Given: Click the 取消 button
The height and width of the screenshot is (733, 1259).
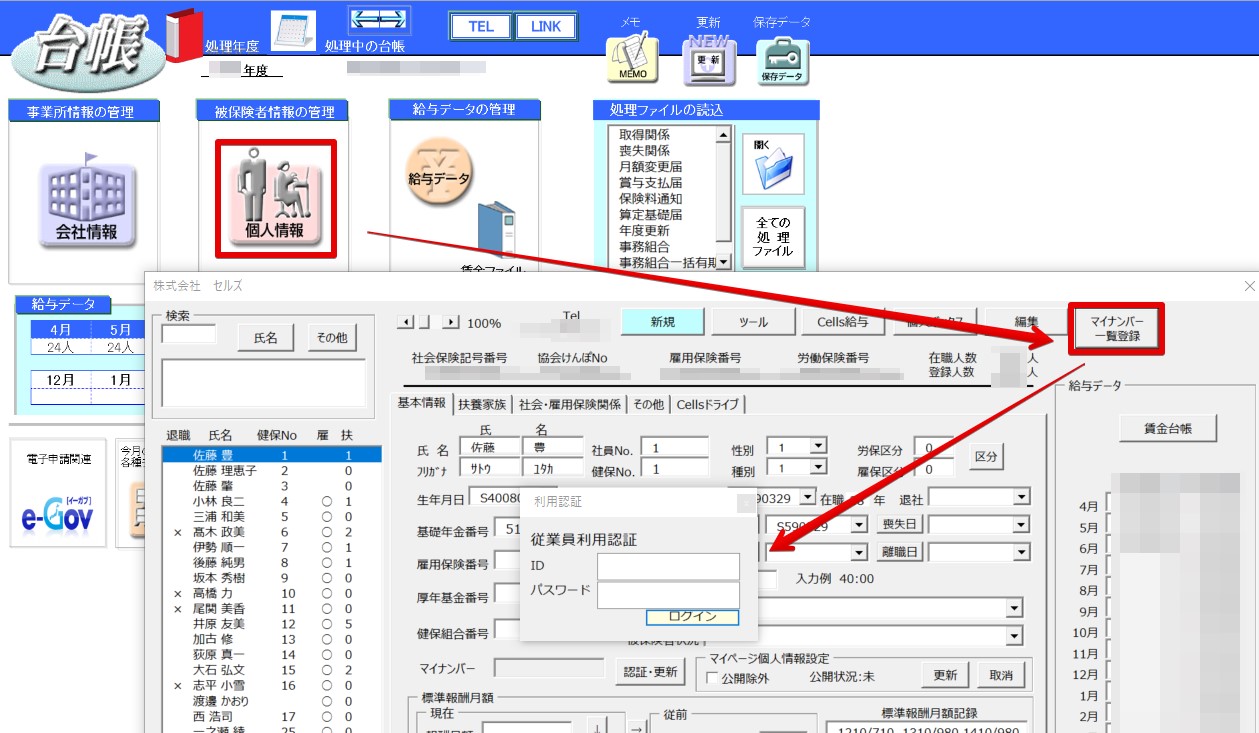Looking at the screenshot, I should 1002,675.
